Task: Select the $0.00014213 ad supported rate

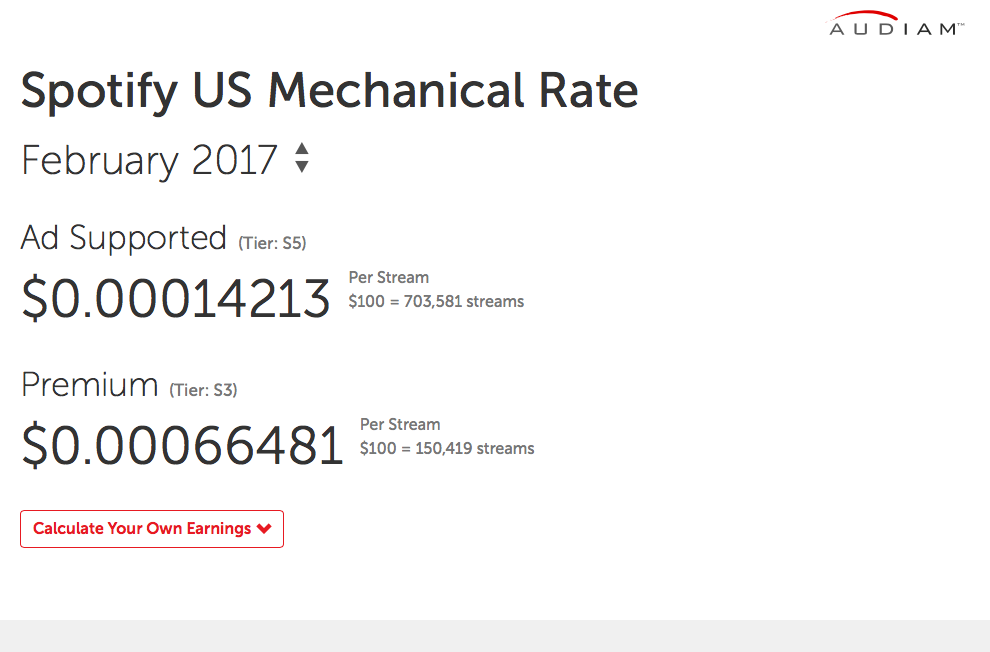Action: (x=176, y=298)
